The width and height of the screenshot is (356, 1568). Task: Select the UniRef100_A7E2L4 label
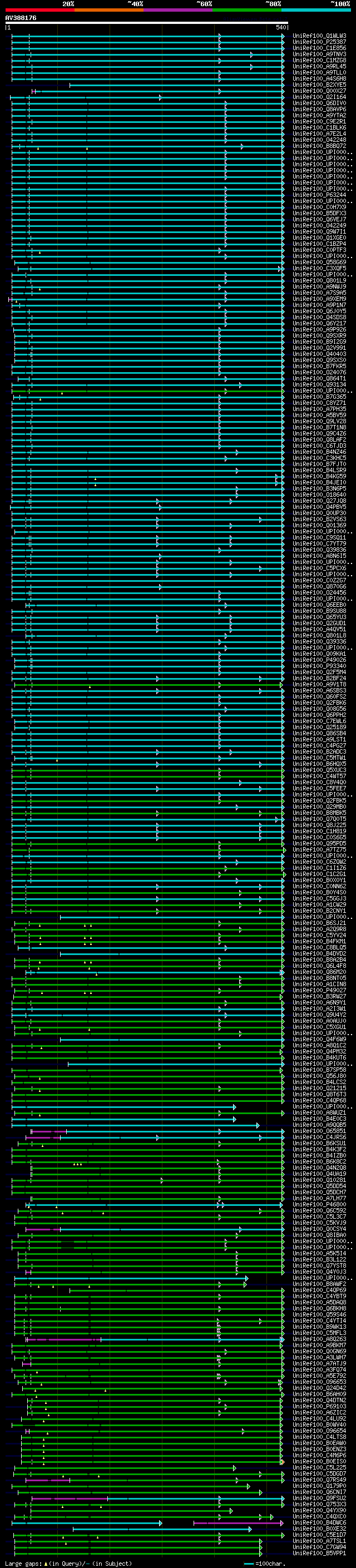[319, 133]
